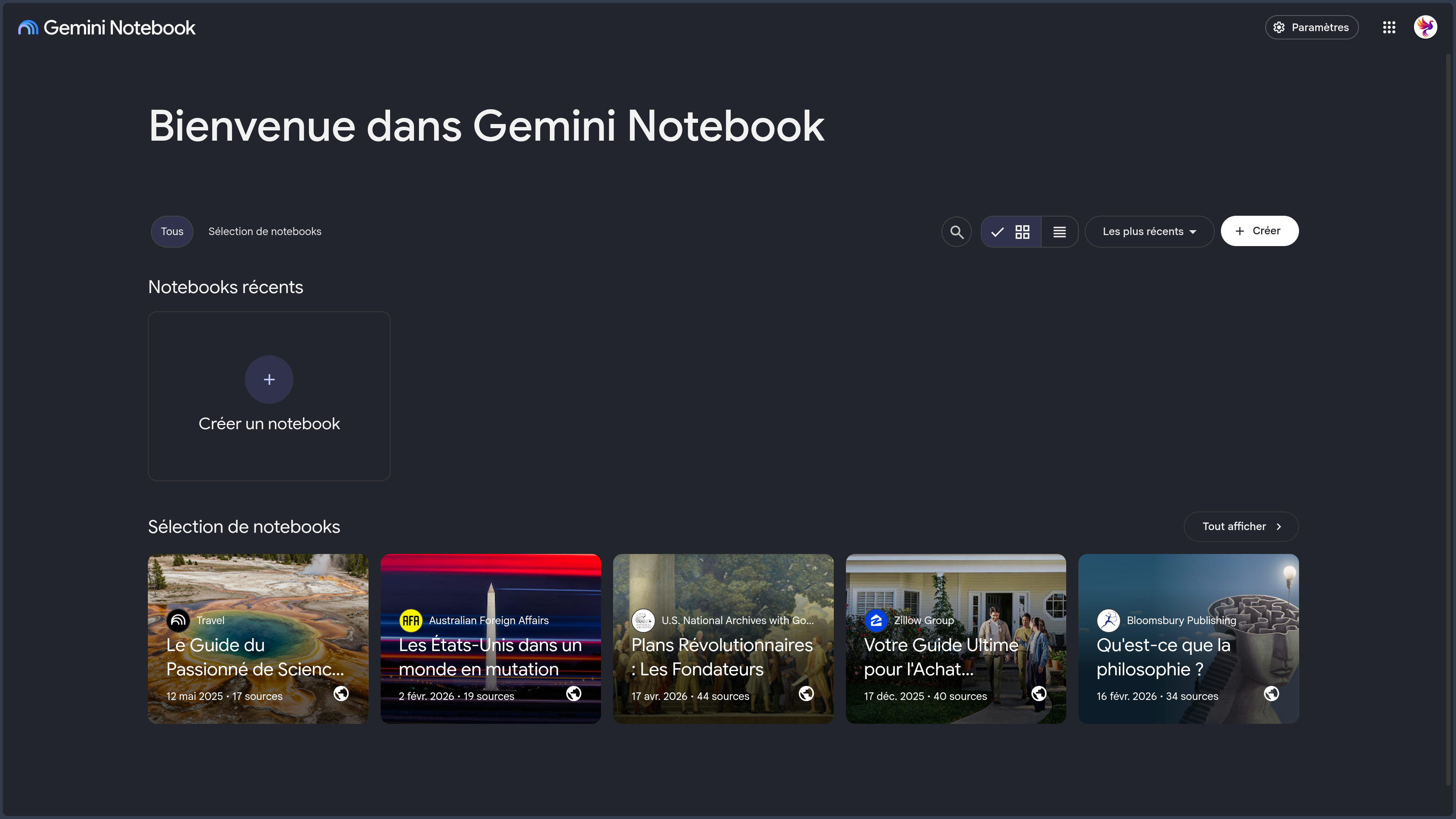Click the U.S. National Archives icon
The image size is (1456, 819).
(643, 621)
